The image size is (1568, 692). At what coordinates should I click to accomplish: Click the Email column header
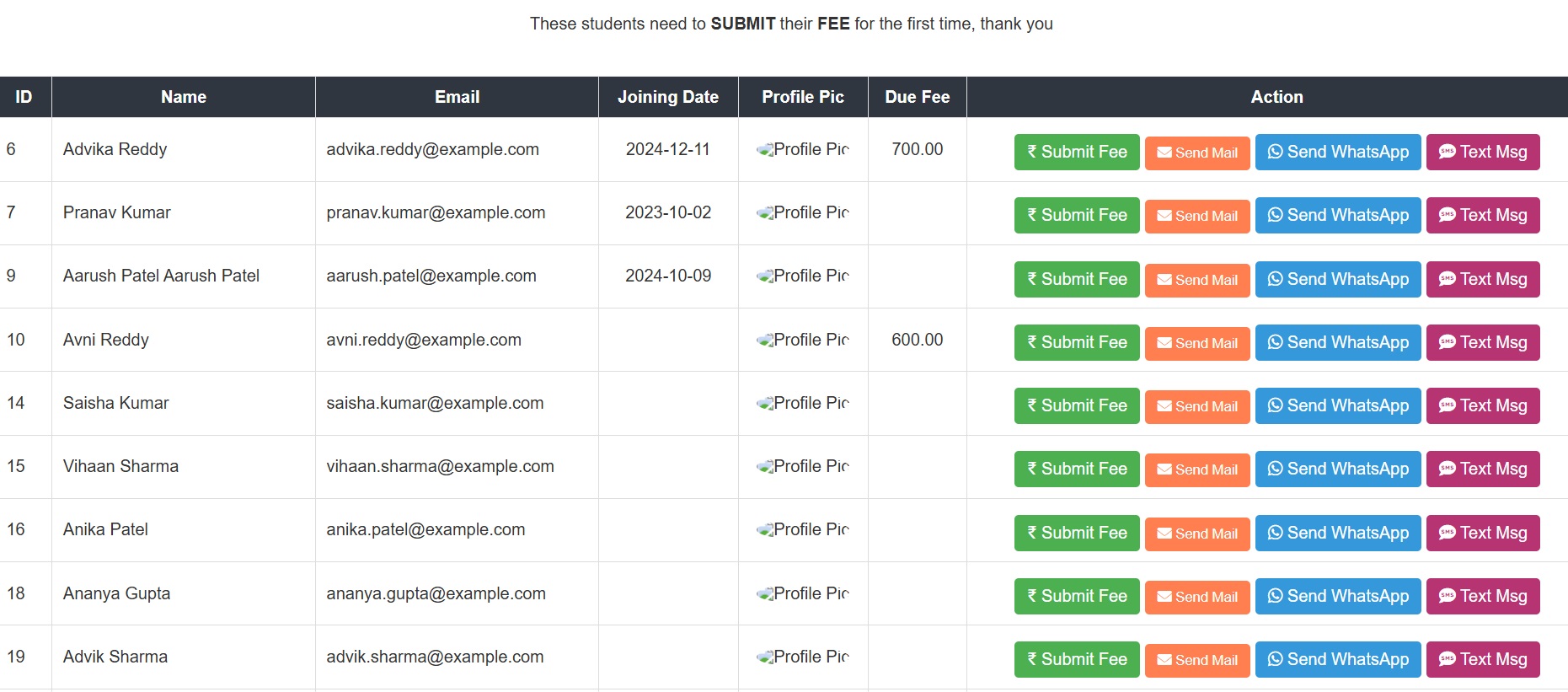click(x=458, y=97)
